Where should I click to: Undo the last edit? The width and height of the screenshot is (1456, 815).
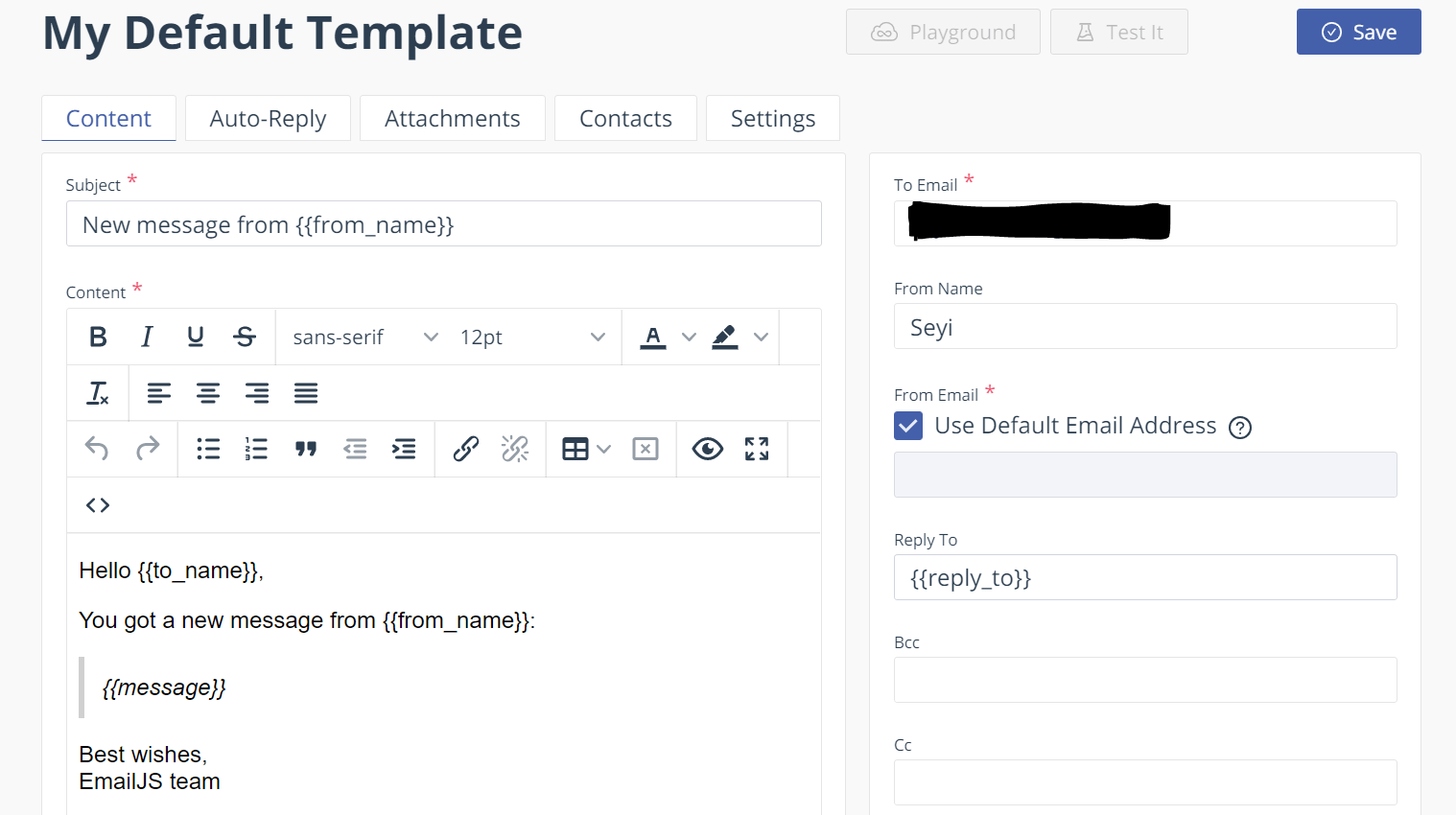pyautogui.click(x=96, y=448)
